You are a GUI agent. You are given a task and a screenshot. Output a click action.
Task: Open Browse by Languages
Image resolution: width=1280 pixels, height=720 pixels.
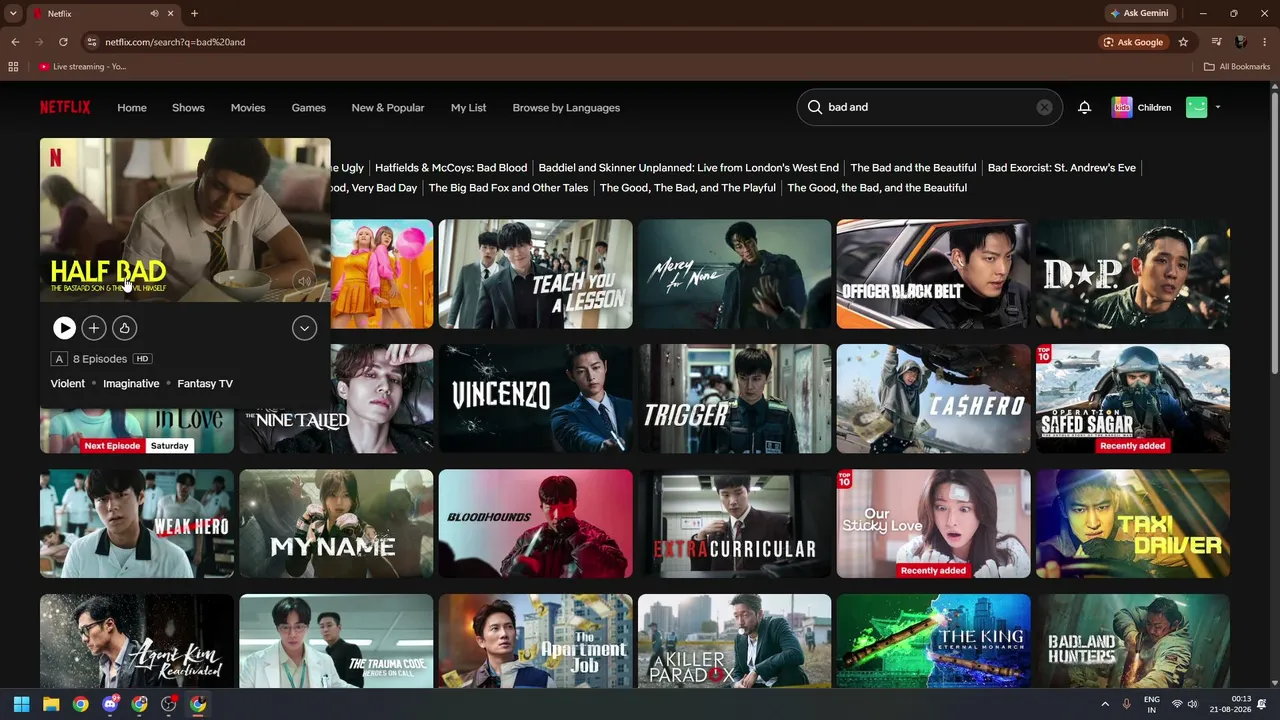566,107
